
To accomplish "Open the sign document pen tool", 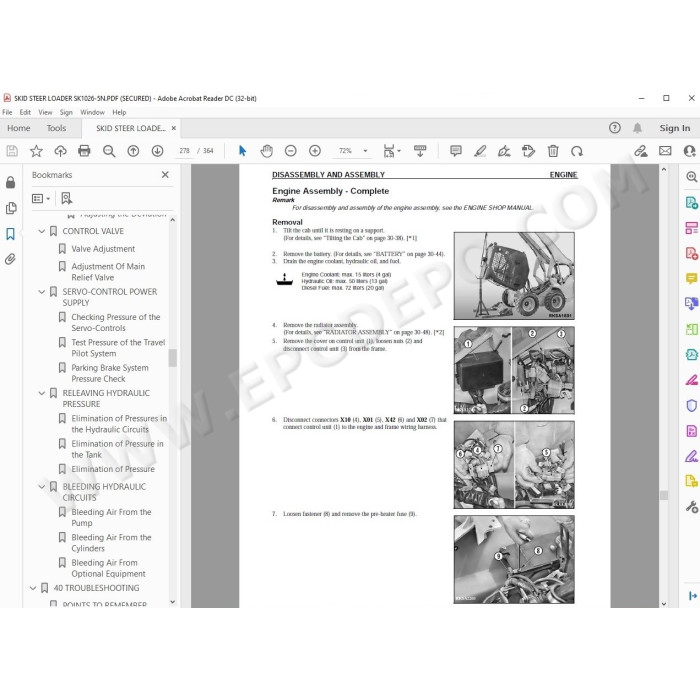I will (x=504, y=151).
